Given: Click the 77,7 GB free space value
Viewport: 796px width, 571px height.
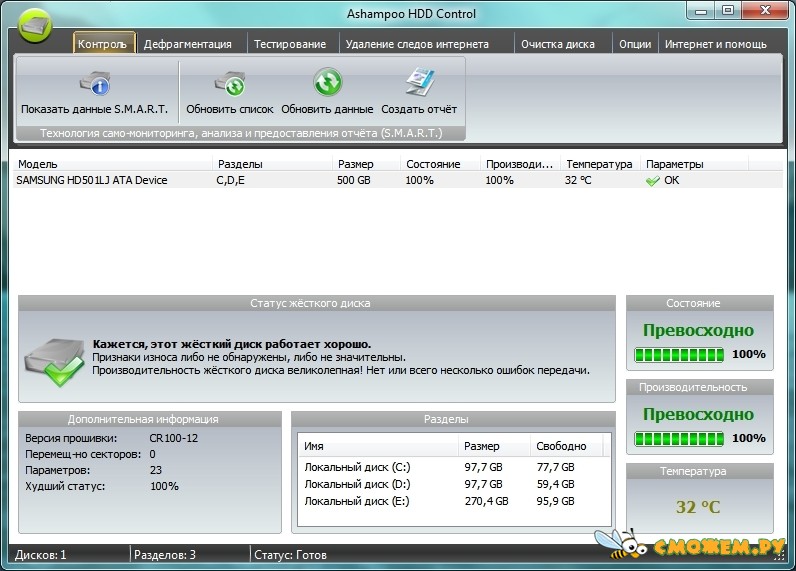Looking at the screenshot, I should (555, 467).
